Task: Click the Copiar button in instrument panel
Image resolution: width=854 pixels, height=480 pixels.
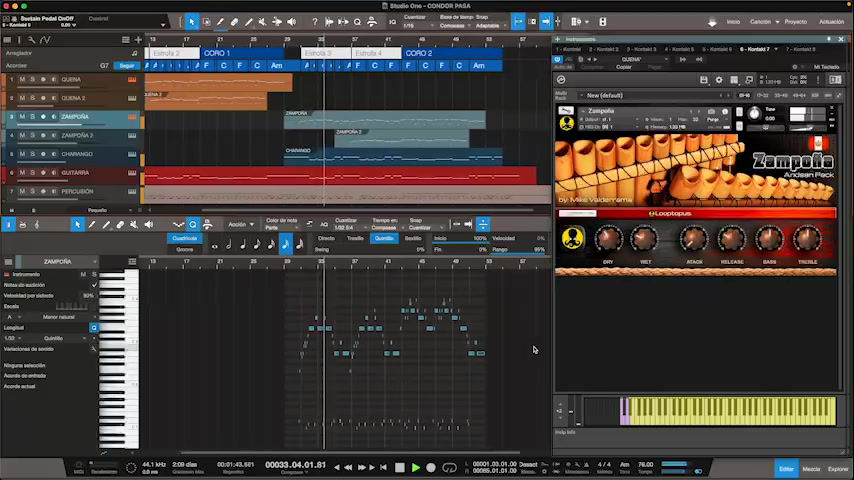Action: tap(624, 67)
